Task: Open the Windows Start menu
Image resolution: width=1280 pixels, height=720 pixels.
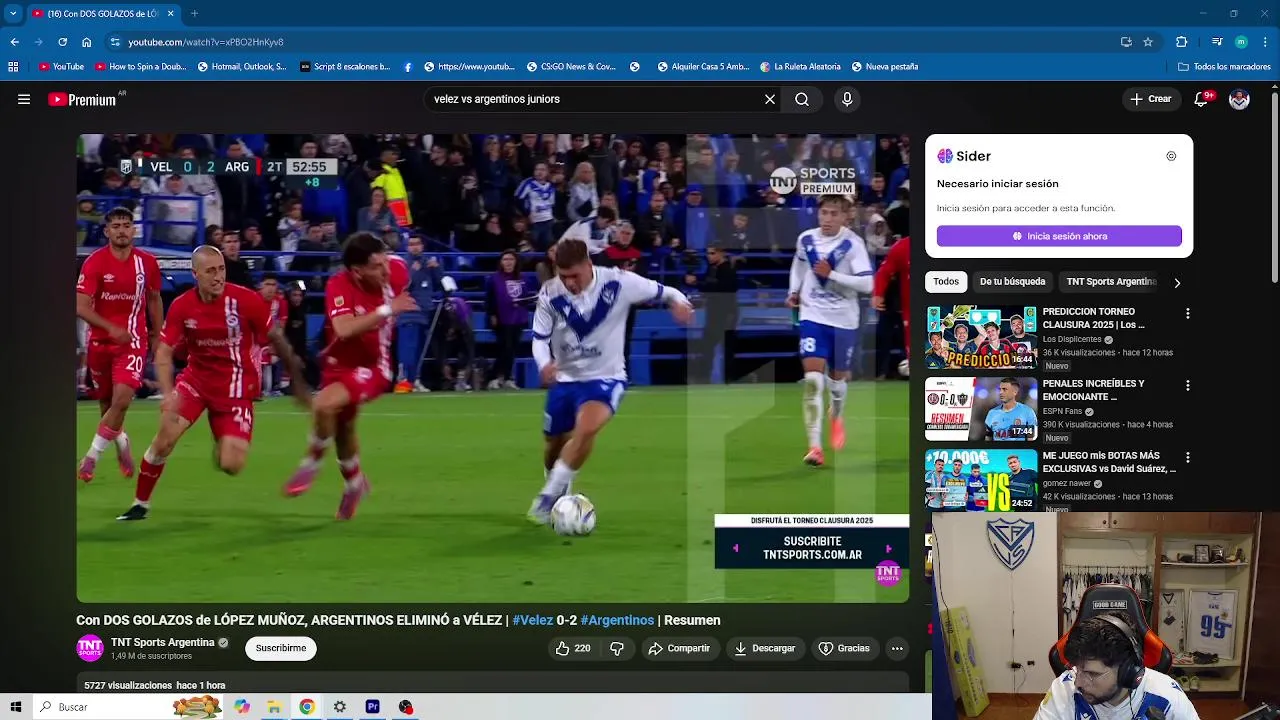Action: pos(15,707)
